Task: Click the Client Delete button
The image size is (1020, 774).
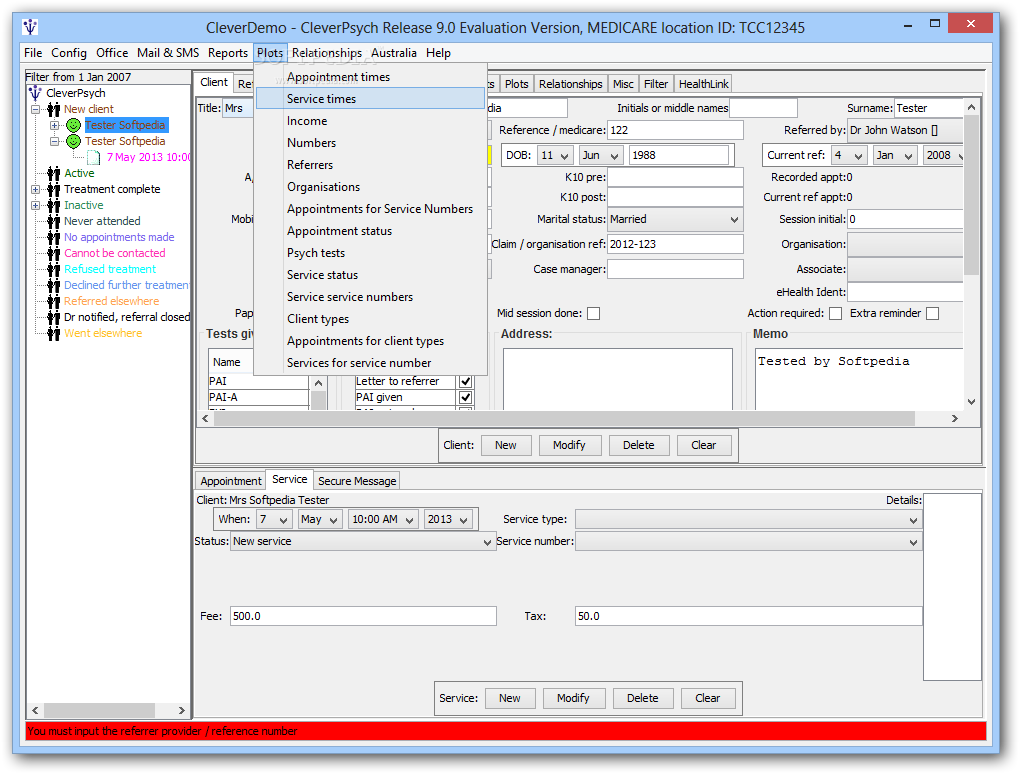Action: coord(638,446)
